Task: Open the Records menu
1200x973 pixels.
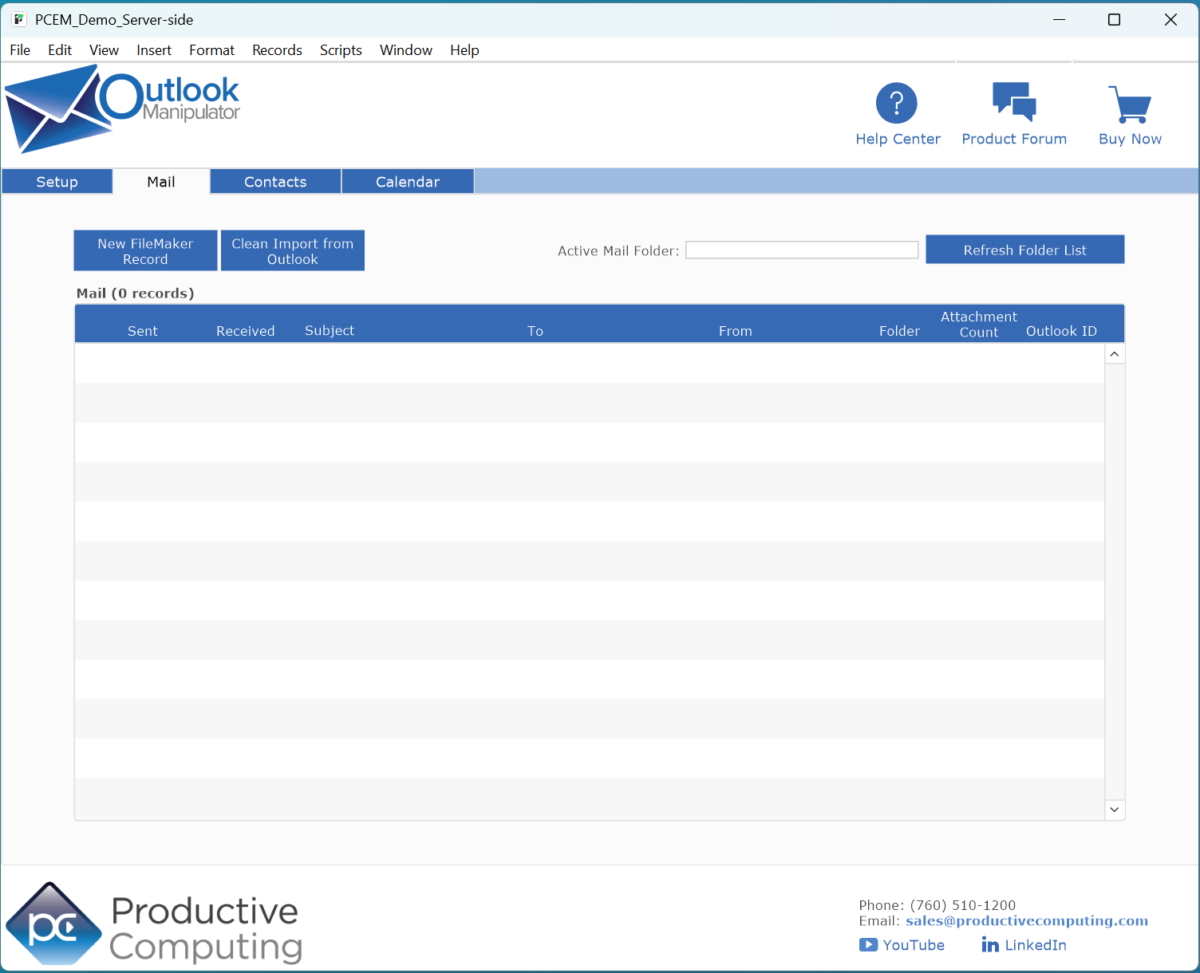Action: (x=277, y=50)
